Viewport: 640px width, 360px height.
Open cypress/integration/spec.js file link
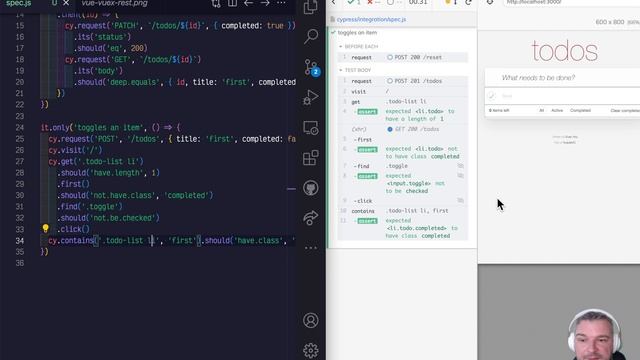[x=371, y=19]
